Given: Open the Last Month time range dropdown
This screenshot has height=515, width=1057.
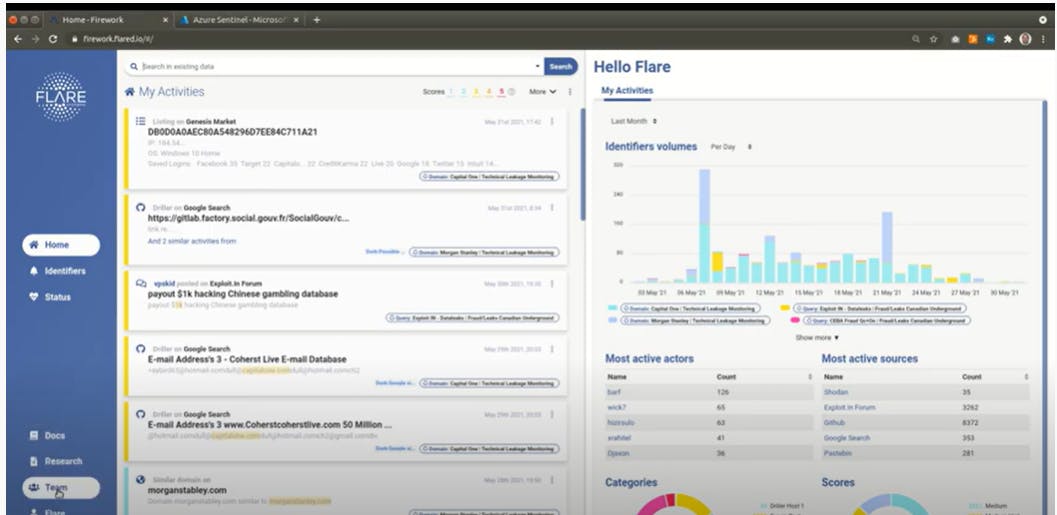Looking at the screenshot, I should pyautogui.click(x=634, y=121).
